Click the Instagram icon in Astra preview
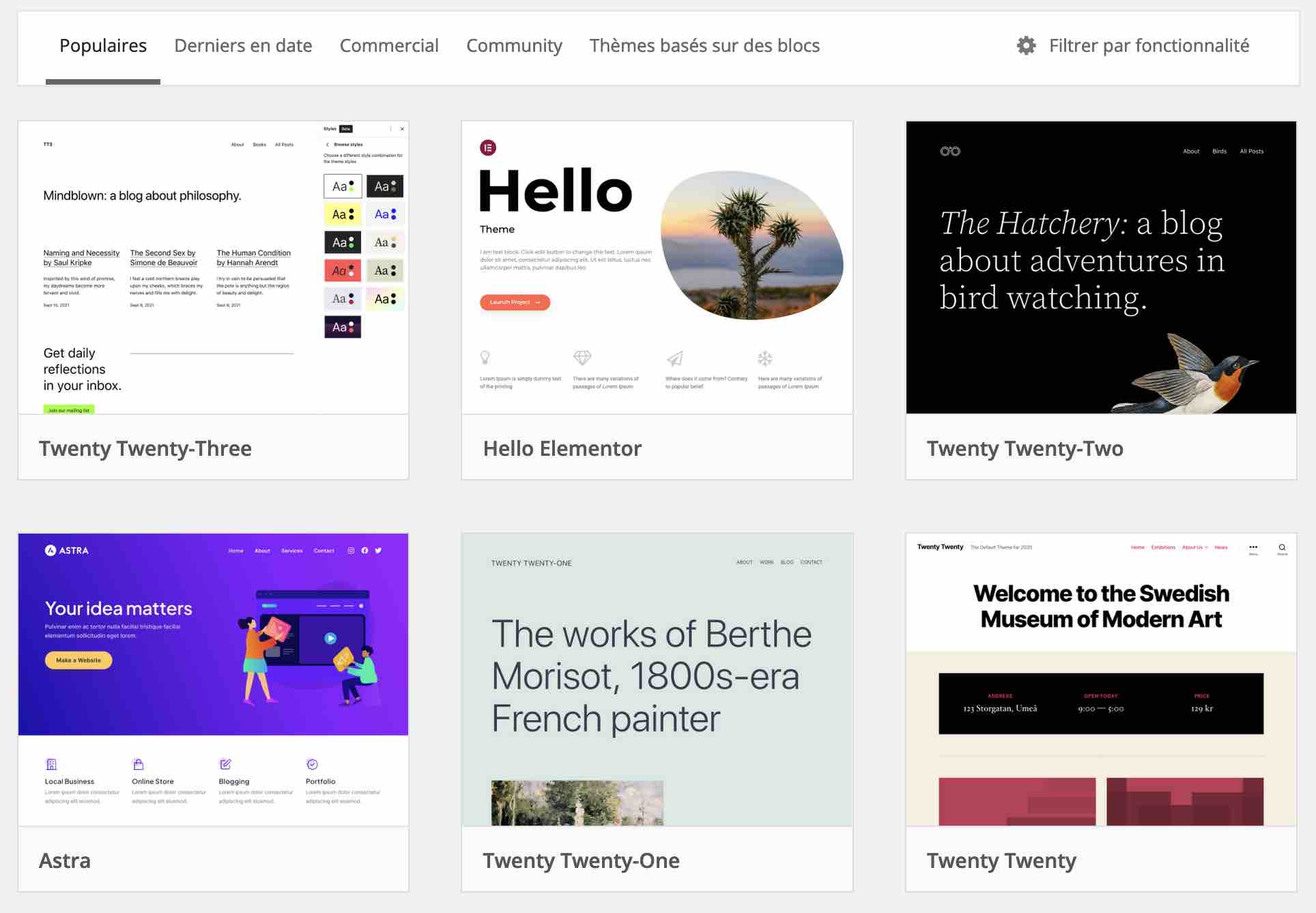Screen dimensions: 1316x913 [351, 551]
